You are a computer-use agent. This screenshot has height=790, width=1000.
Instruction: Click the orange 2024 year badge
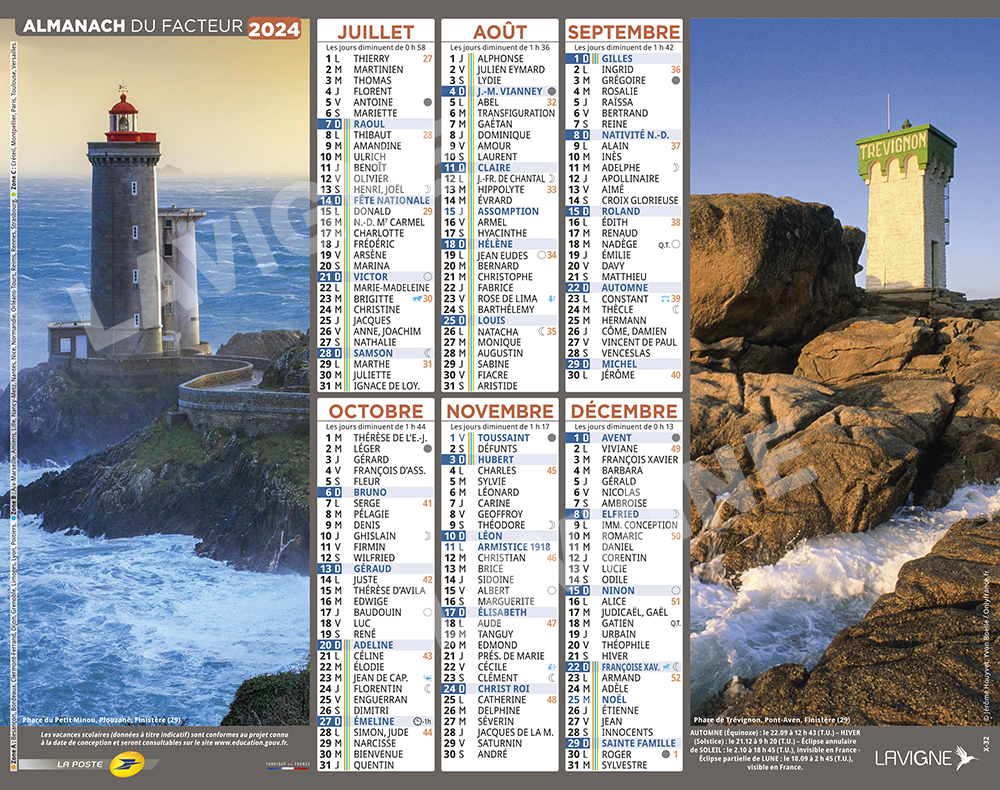point(274,30)
